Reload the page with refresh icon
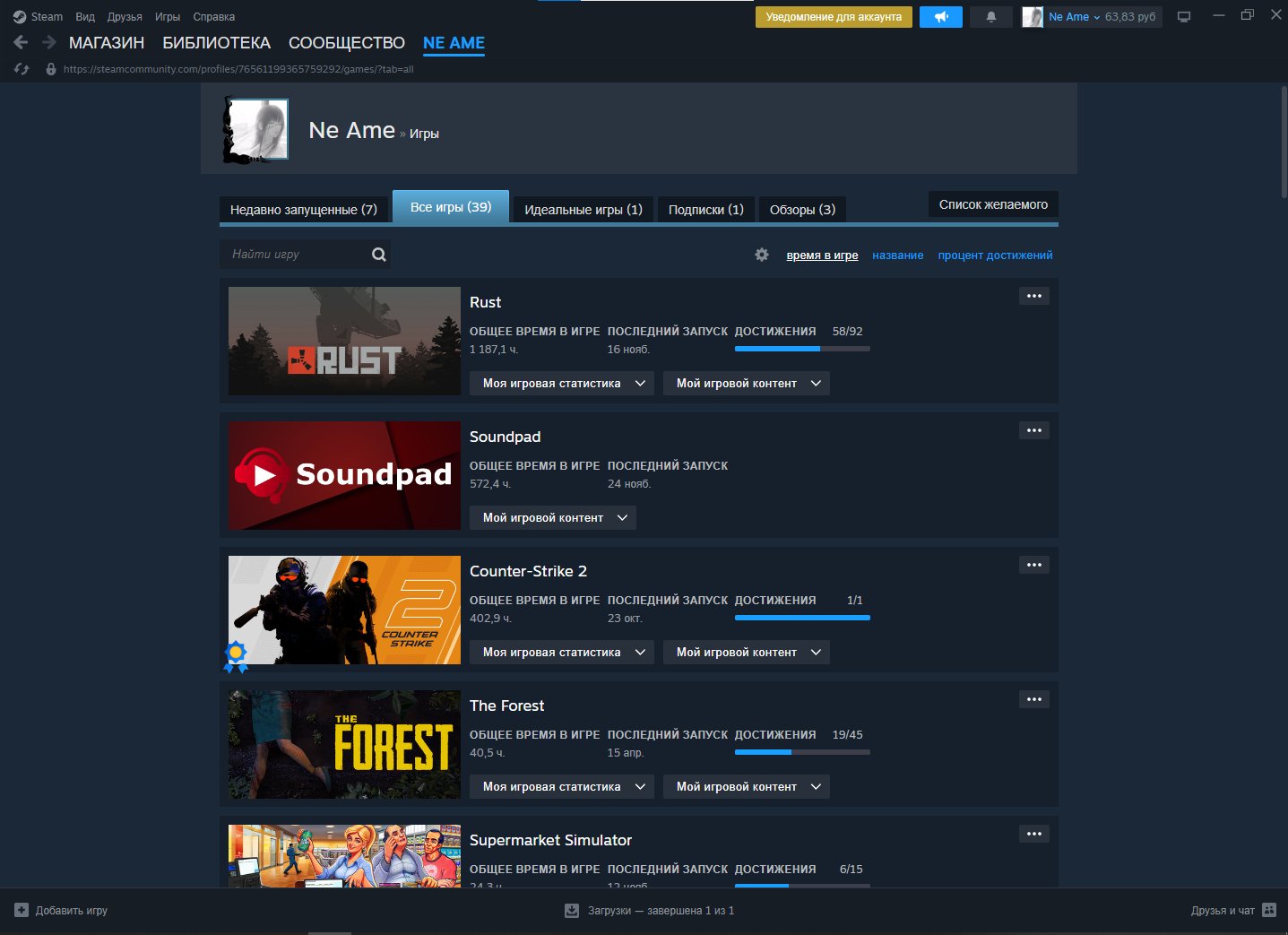This screenshot has height=935, width=1288. 22,69
